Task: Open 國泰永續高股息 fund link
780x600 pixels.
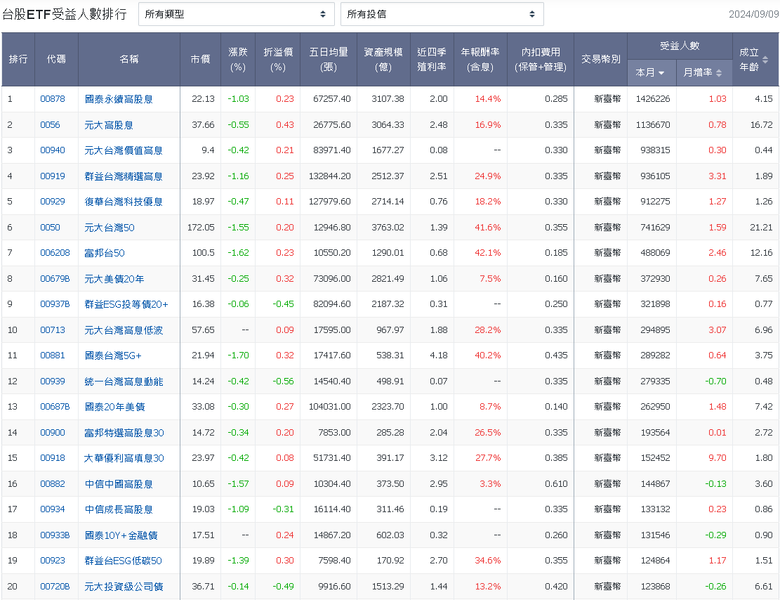Action: point(118,99)
